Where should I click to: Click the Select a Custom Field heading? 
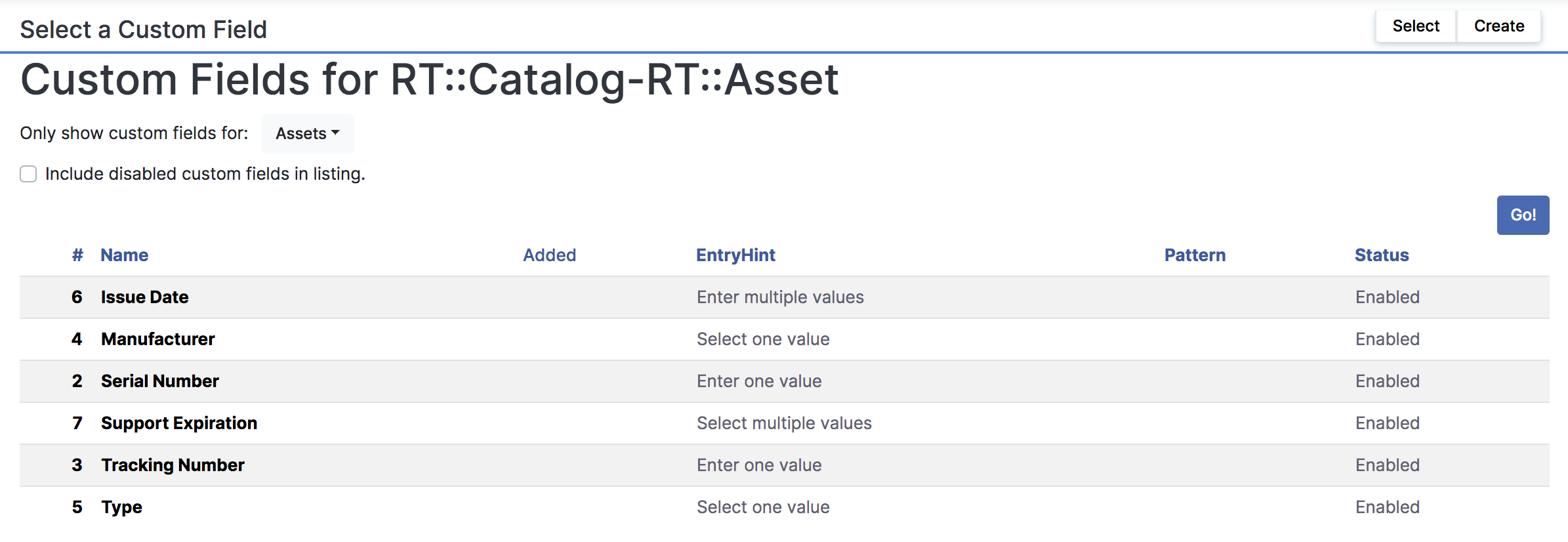(144, 28)
